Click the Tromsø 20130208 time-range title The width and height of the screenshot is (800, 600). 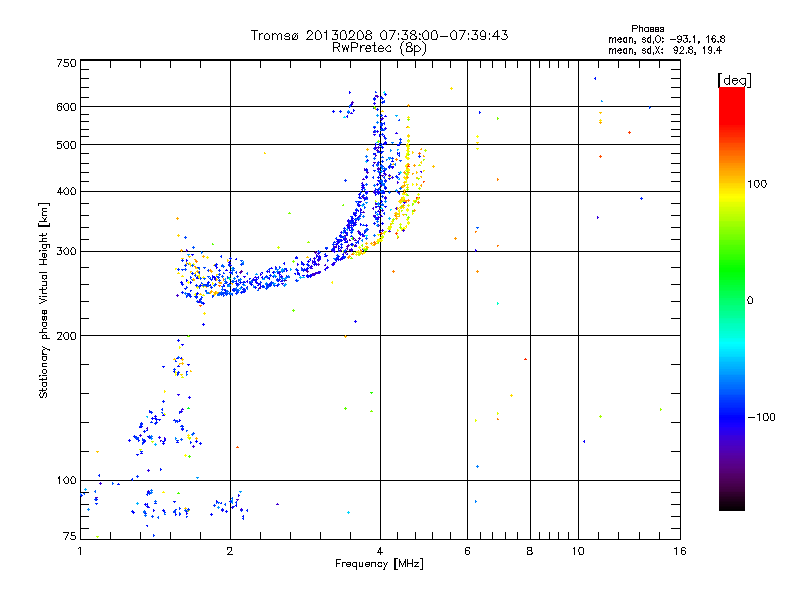379,35
